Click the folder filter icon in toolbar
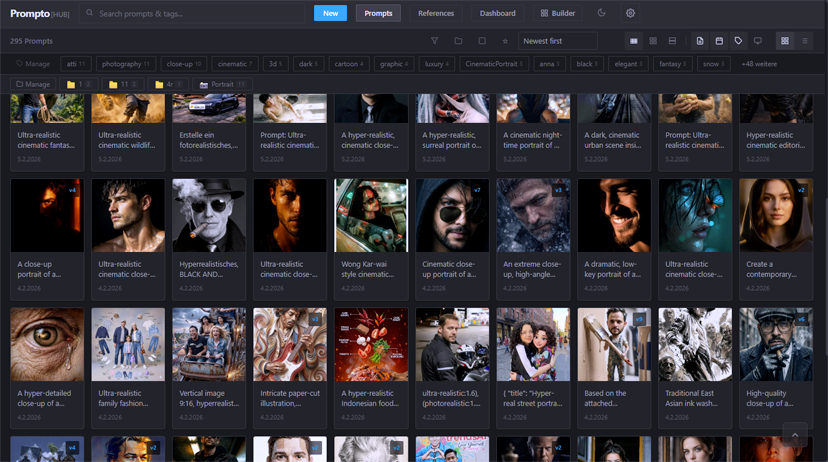Image resolution: width=828 pixels, height=462 pixels. click(x=458, y=41)
